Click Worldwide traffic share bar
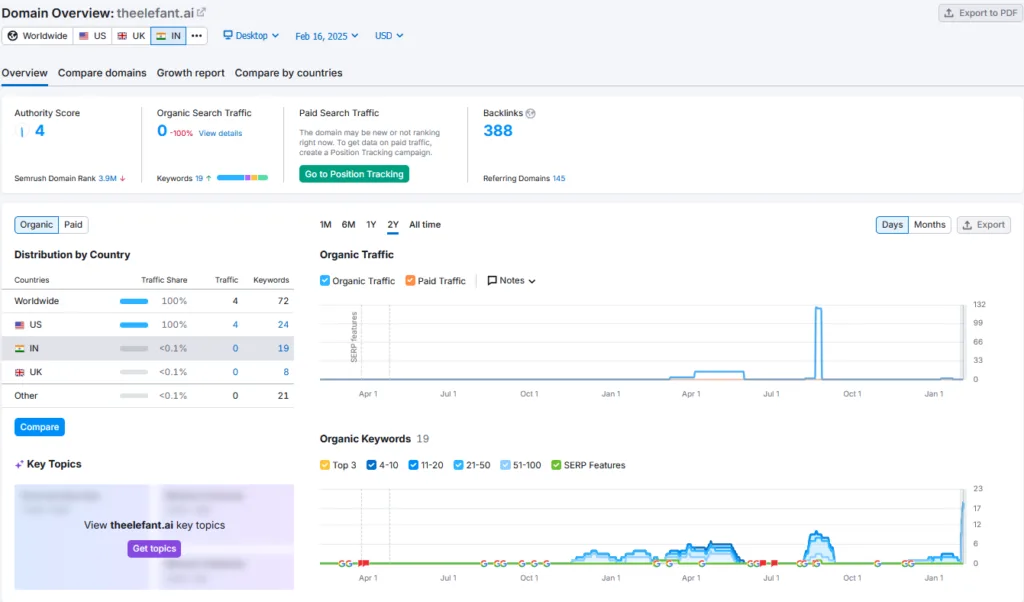1024x602 pixels. coord(134,301)
